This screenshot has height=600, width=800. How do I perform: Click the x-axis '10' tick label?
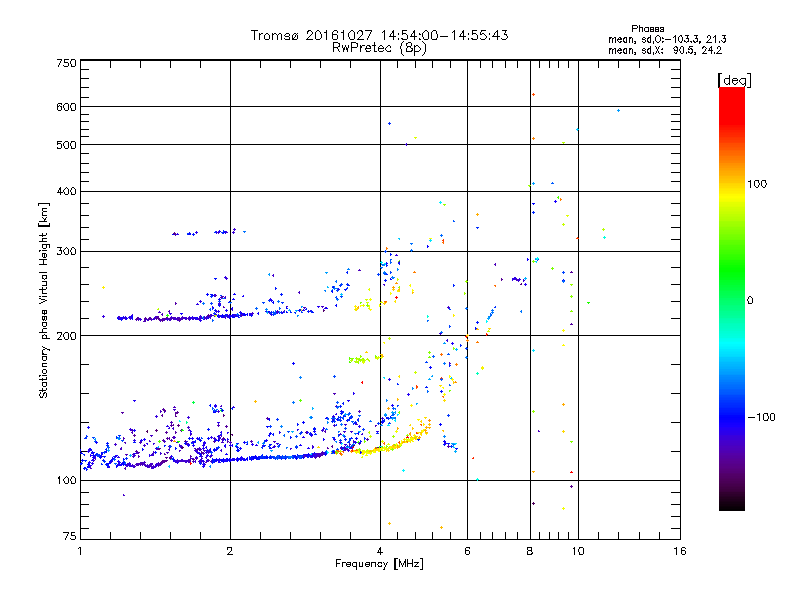pyautogui.click(x=578, y=551)
